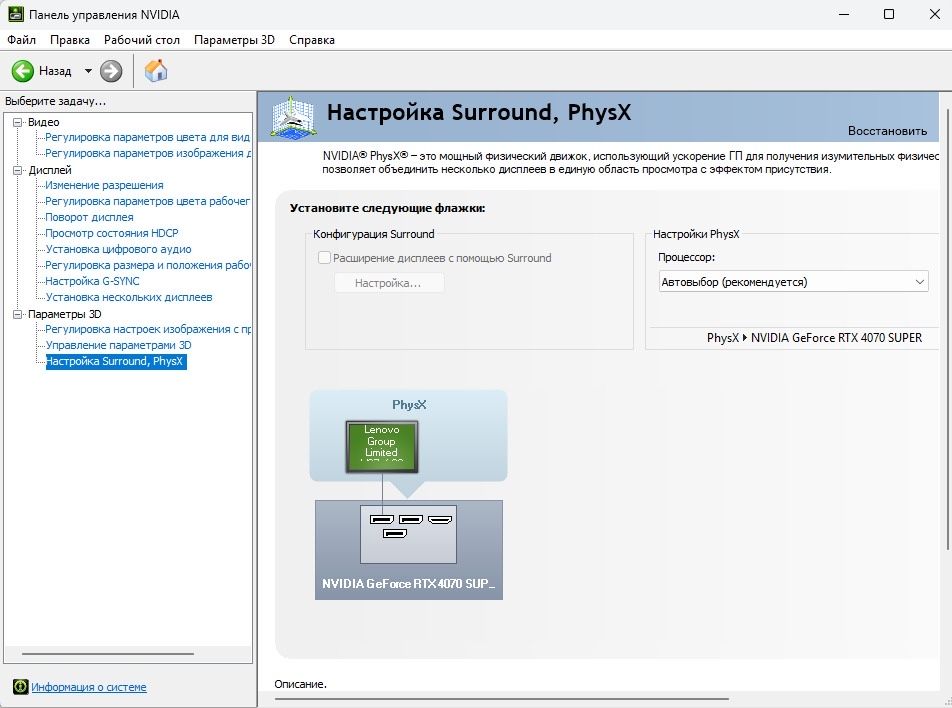
Task: Select the Lenovo Group Limited monitor icon
Action: [382, 446]
